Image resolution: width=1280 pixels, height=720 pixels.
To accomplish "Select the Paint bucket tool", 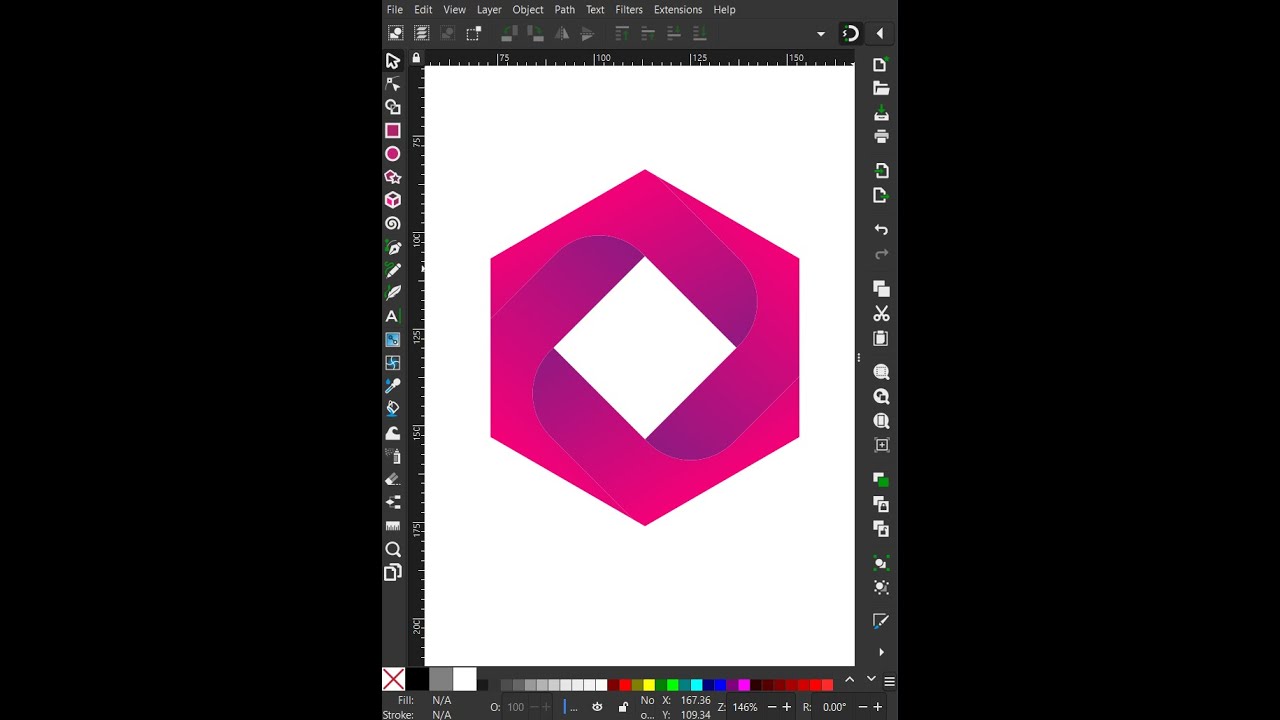I will [x=393, y=409].
